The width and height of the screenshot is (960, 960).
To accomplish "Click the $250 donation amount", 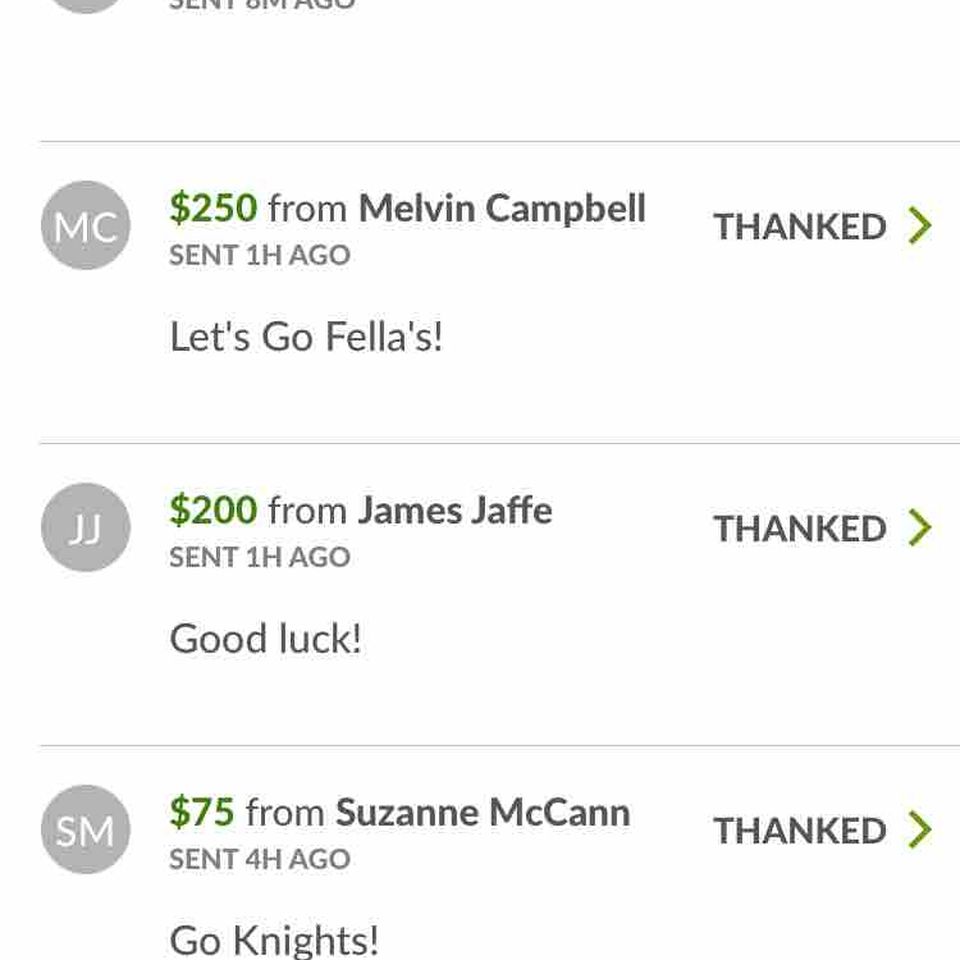I will 213,208.
